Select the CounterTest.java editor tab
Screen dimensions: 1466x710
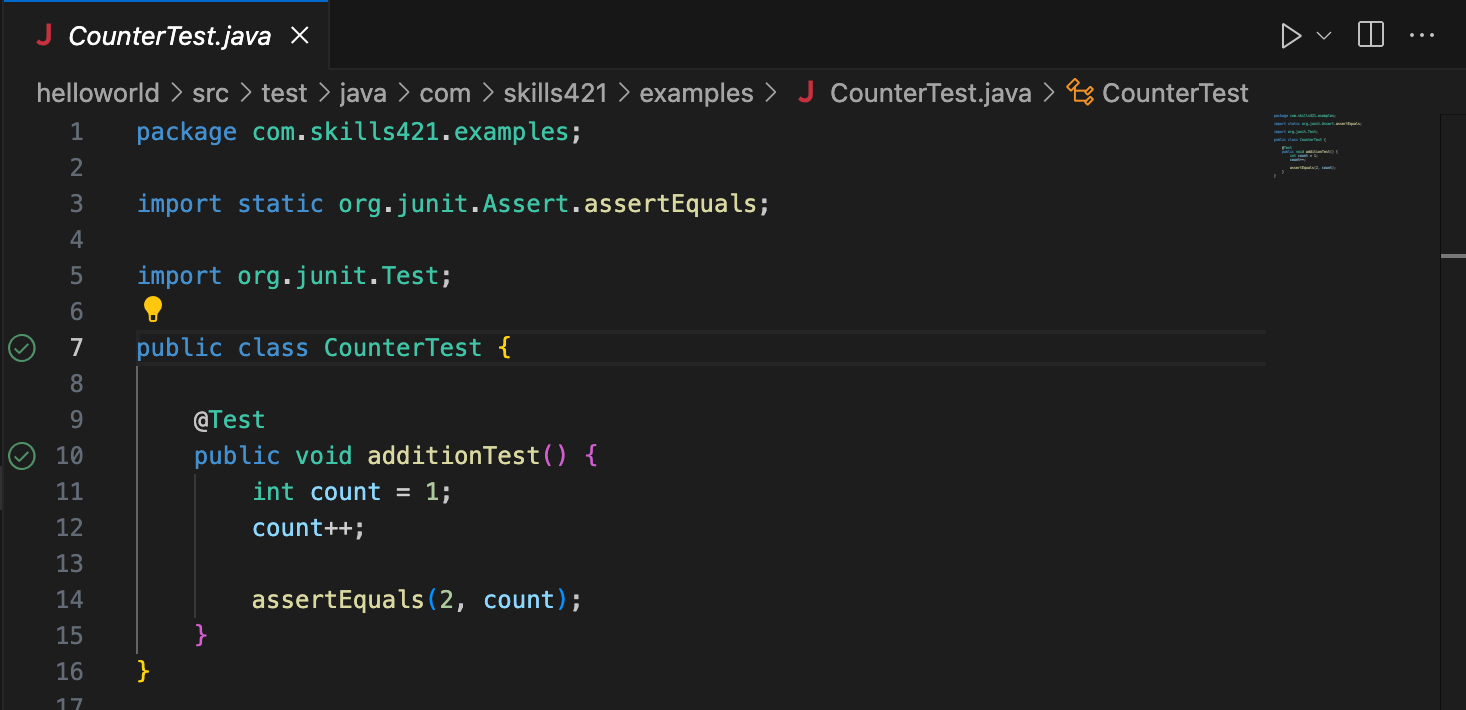click(169, 37)
